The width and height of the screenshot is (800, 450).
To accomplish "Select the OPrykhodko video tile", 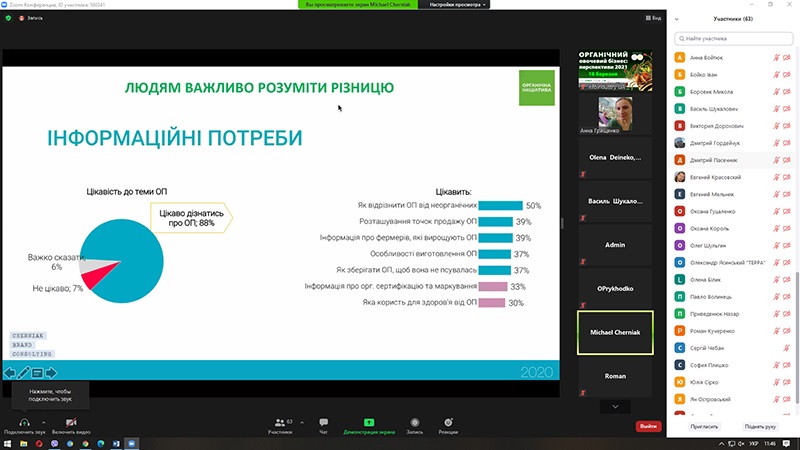I will 615,288.
